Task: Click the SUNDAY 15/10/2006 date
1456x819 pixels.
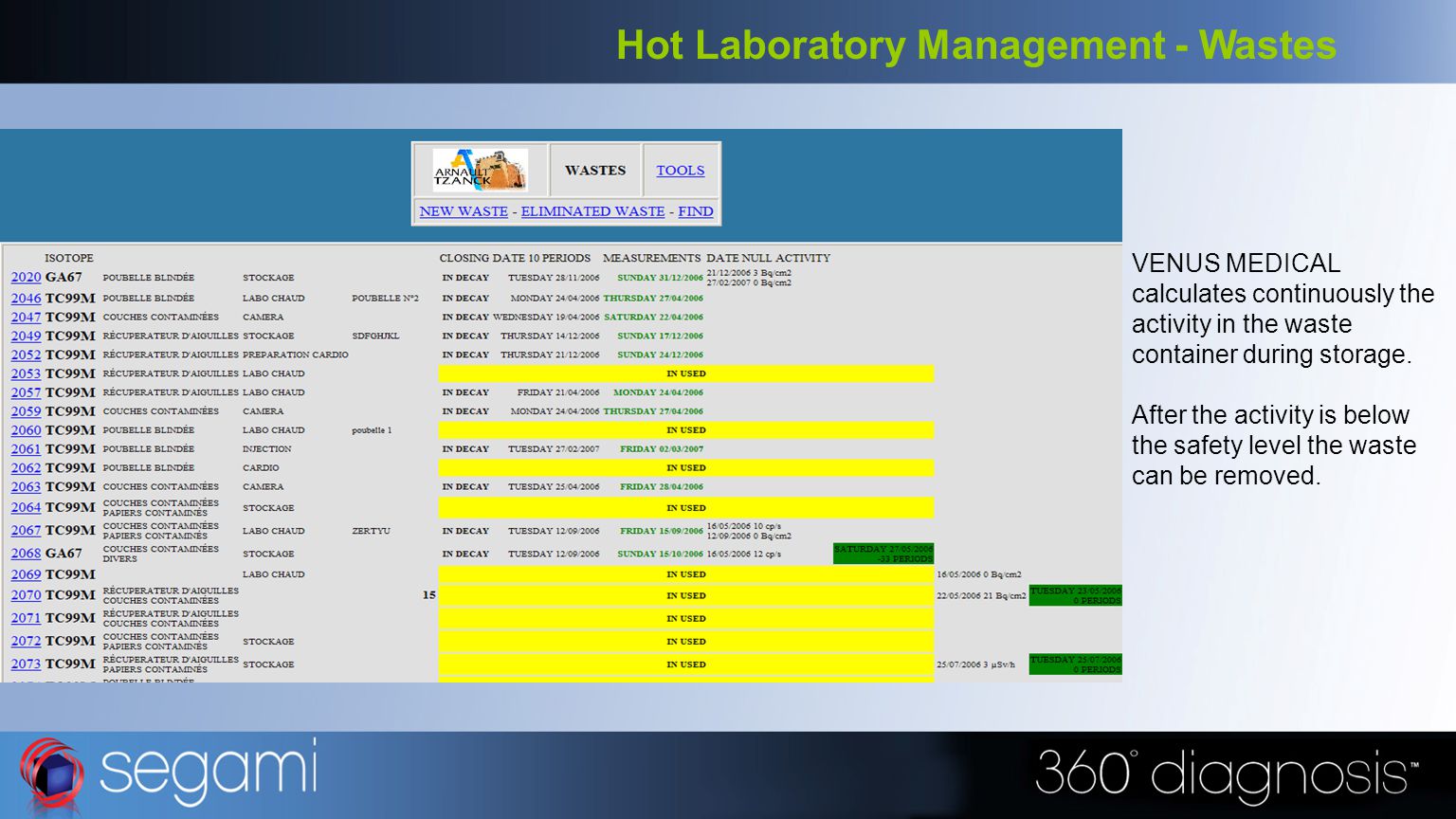Action: [660, 554]
